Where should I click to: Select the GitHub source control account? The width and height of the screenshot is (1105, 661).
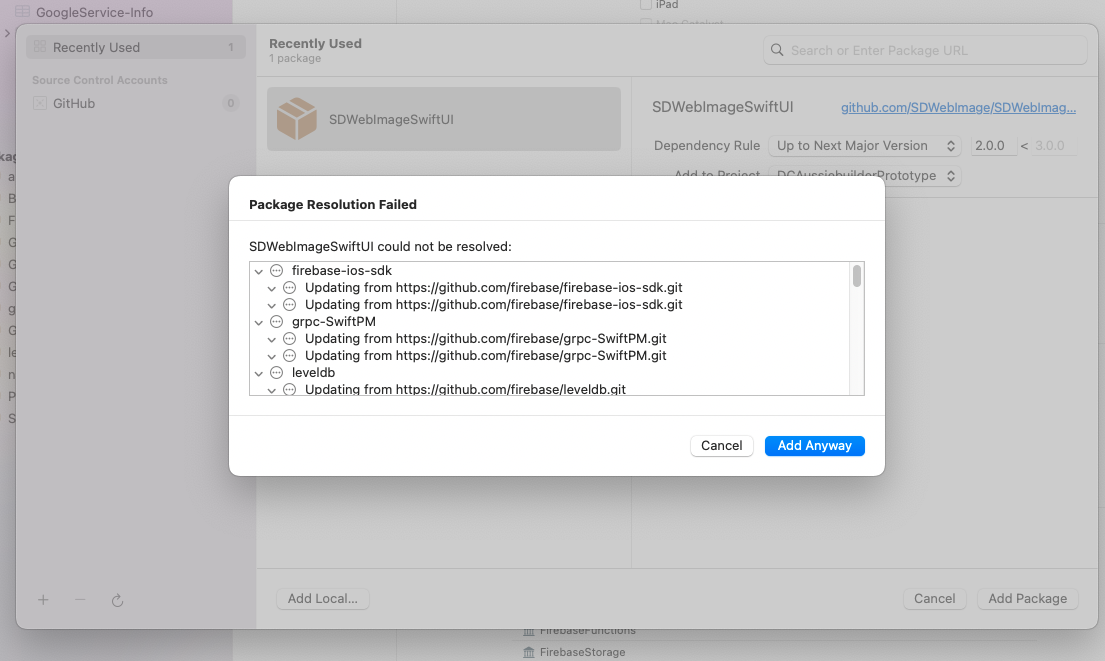(135, 104)
